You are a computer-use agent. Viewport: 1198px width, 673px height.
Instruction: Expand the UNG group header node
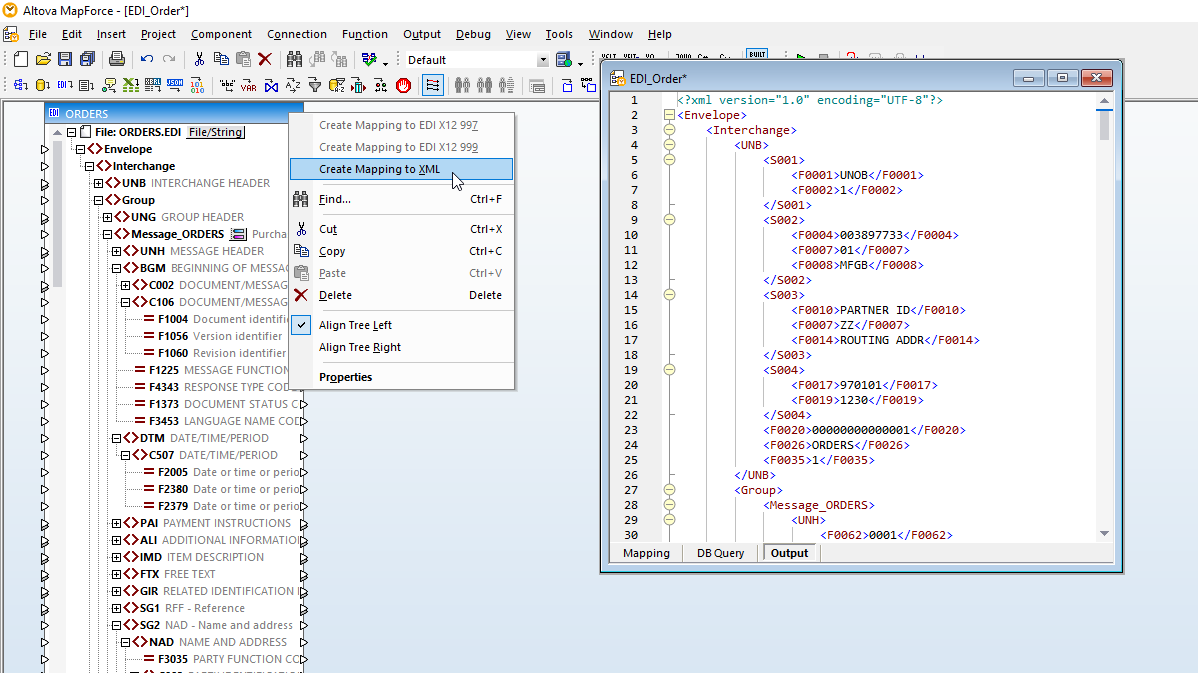point(108,217)
